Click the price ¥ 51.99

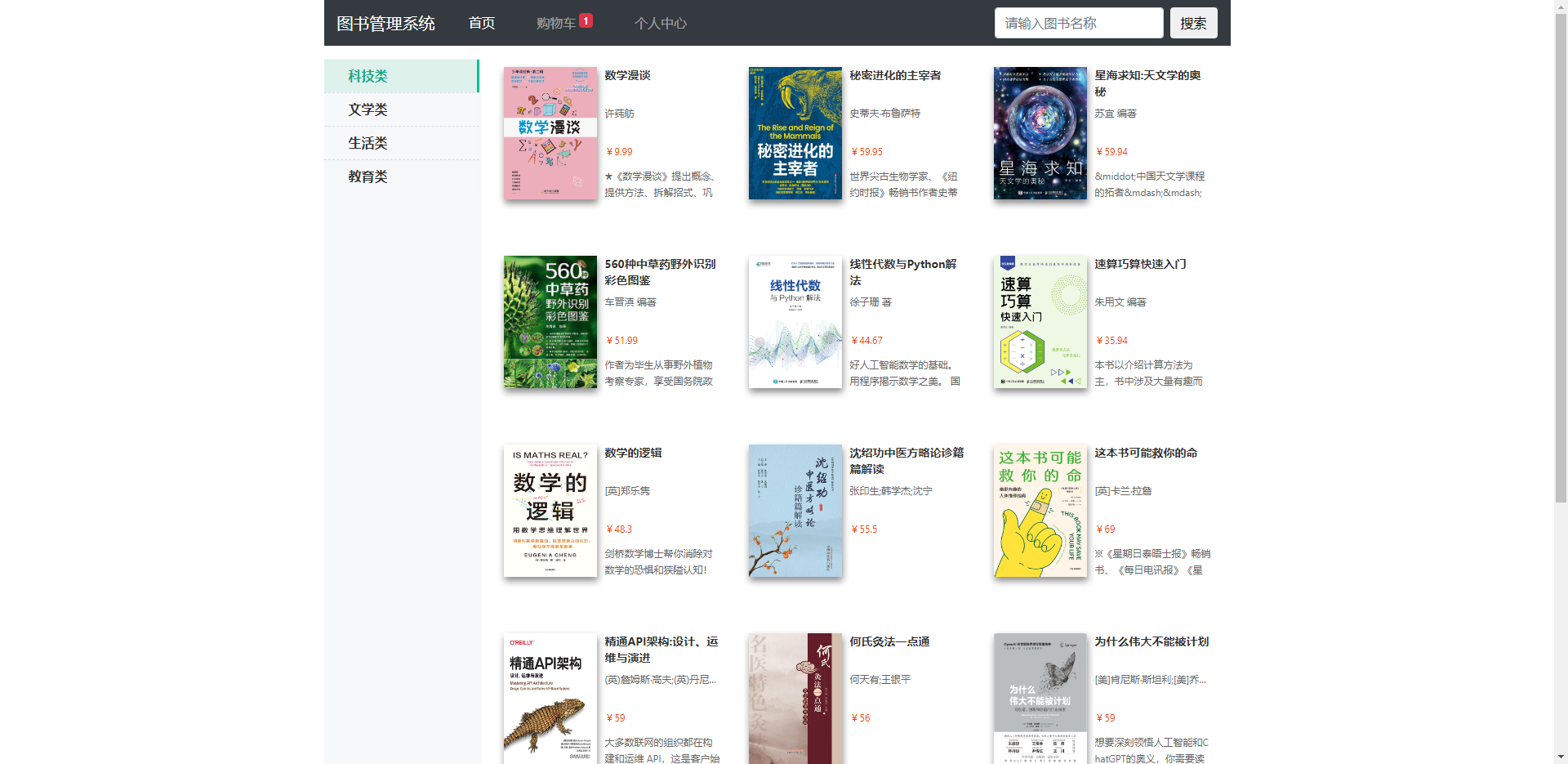(621, 341)
